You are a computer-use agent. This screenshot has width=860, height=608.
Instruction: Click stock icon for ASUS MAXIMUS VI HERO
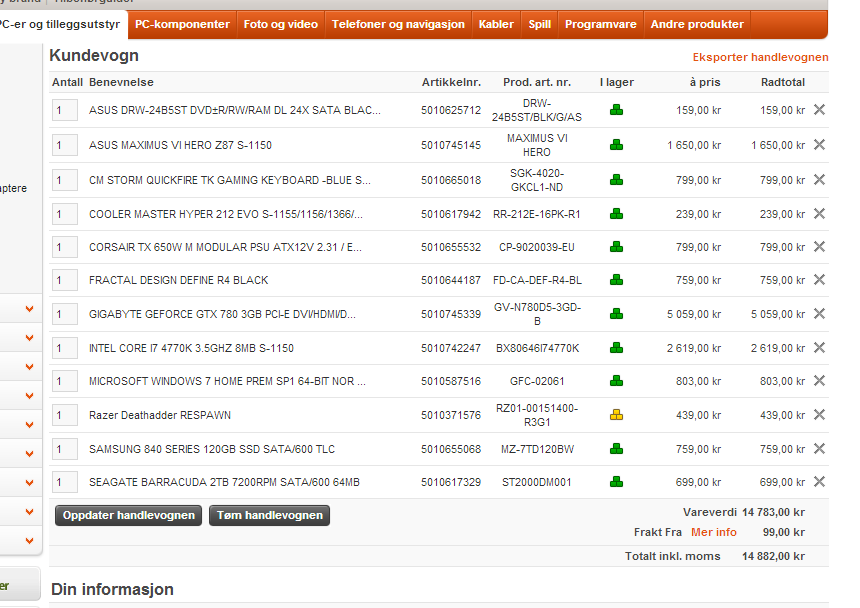(x=616, y=145)
